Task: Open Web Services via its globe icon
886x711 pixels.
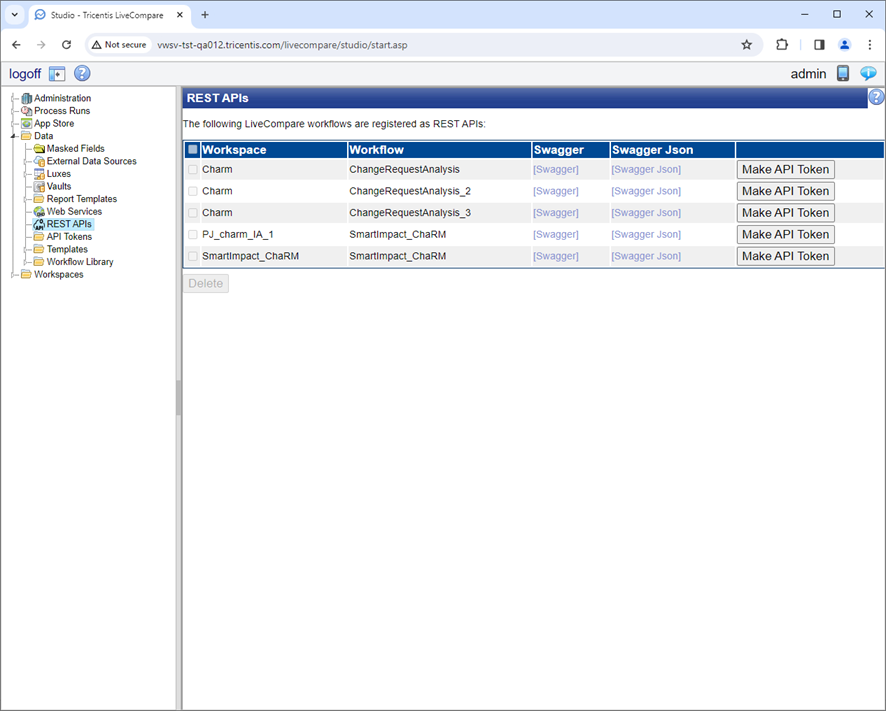Action: click(x=41, y=211)
